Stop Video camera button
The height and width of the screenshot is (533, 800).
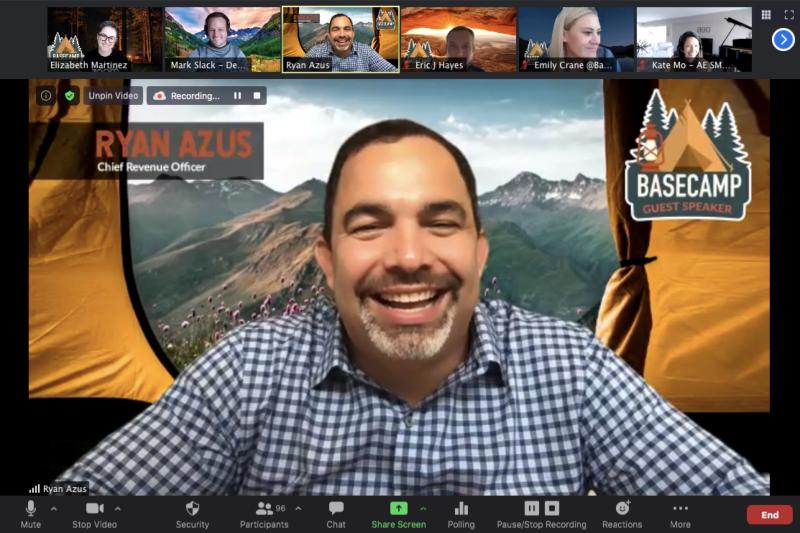[x=94, y=514]
